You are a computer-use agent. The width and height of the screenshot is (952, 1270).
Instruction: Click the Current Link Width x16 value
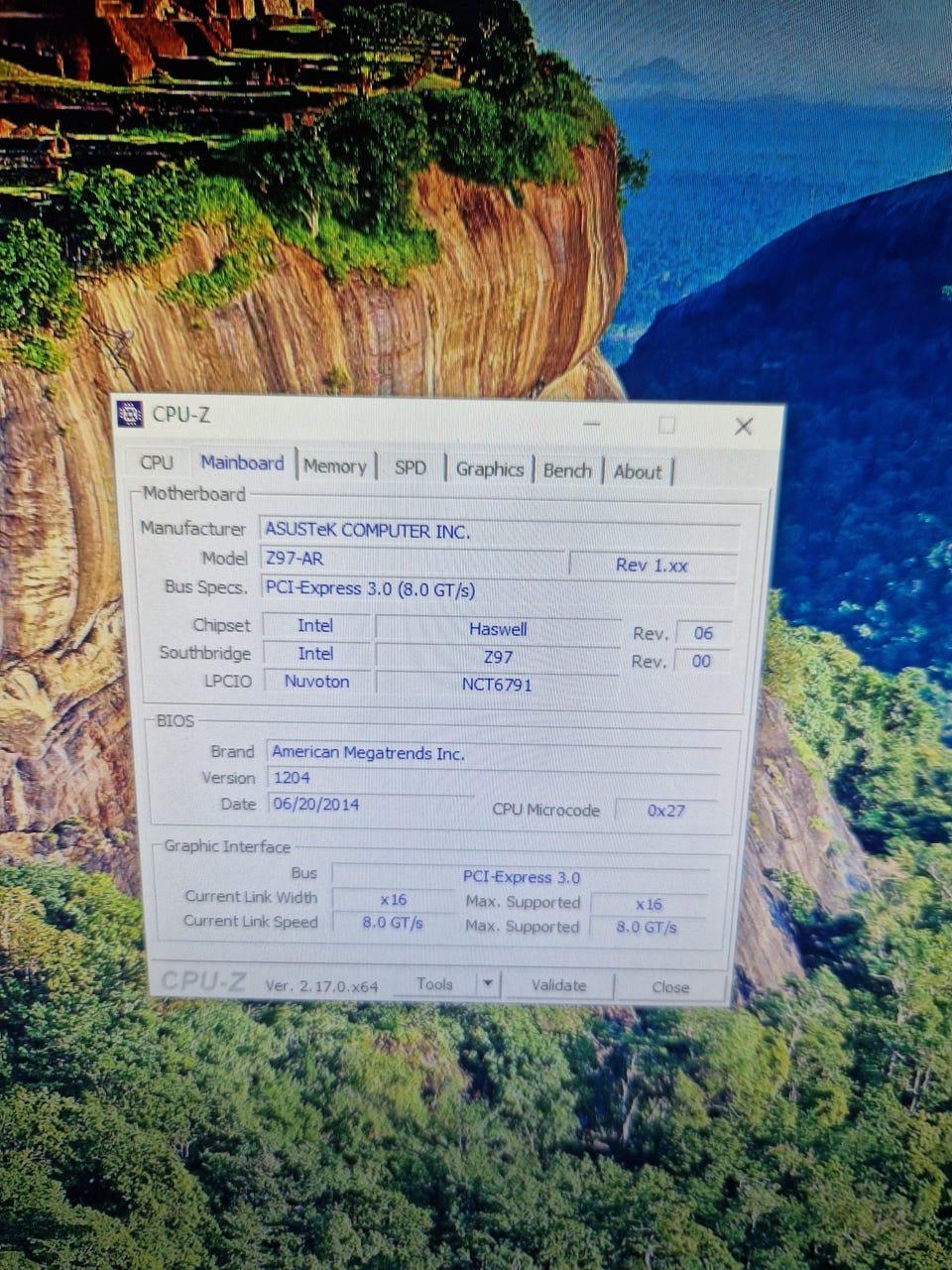pyautogui.click(x=393, y=900)
